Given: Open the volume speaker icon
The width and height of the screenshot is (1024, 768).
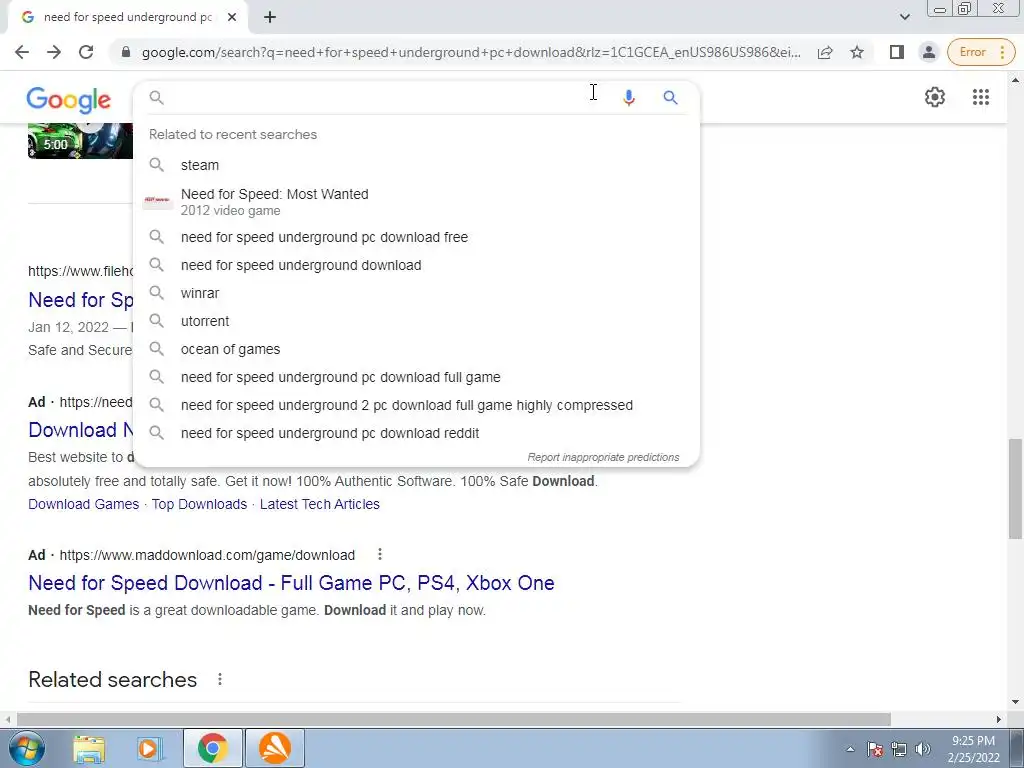Looking at the screenshot, I should pyautogui.click(x=922, y=749).
